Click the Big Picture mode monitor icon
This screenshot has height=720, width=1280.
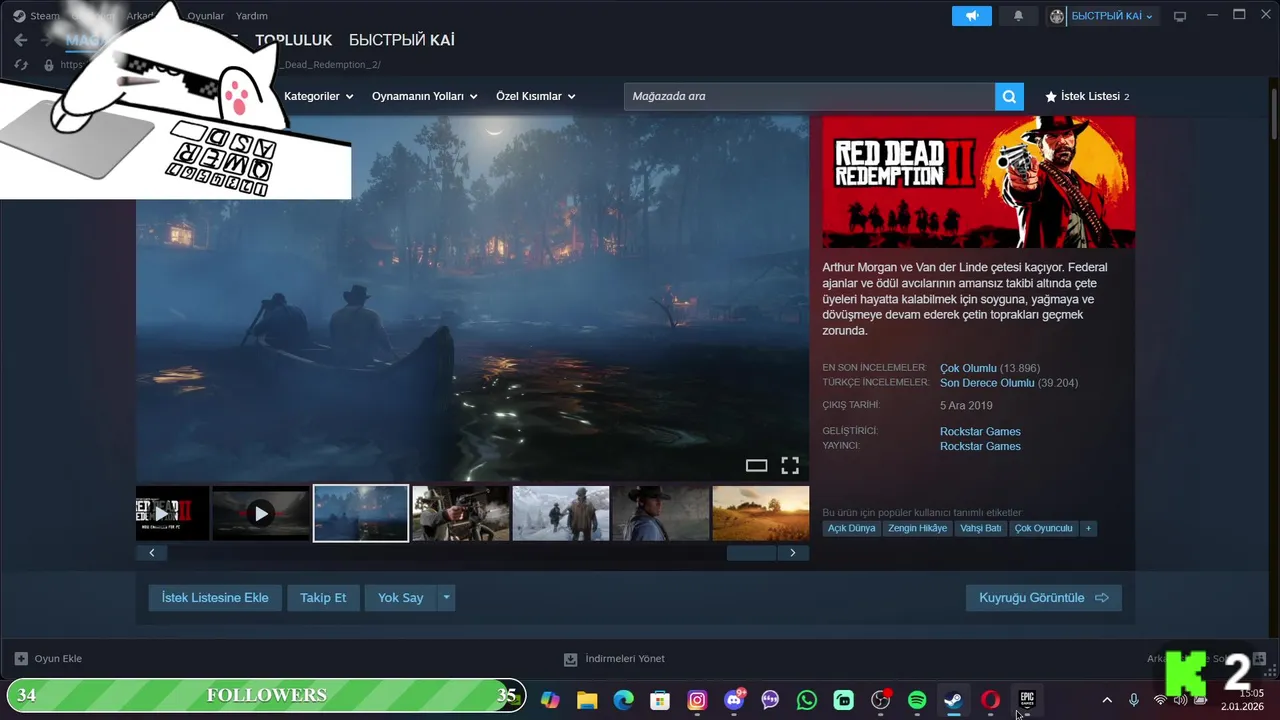click(1180, 16)
